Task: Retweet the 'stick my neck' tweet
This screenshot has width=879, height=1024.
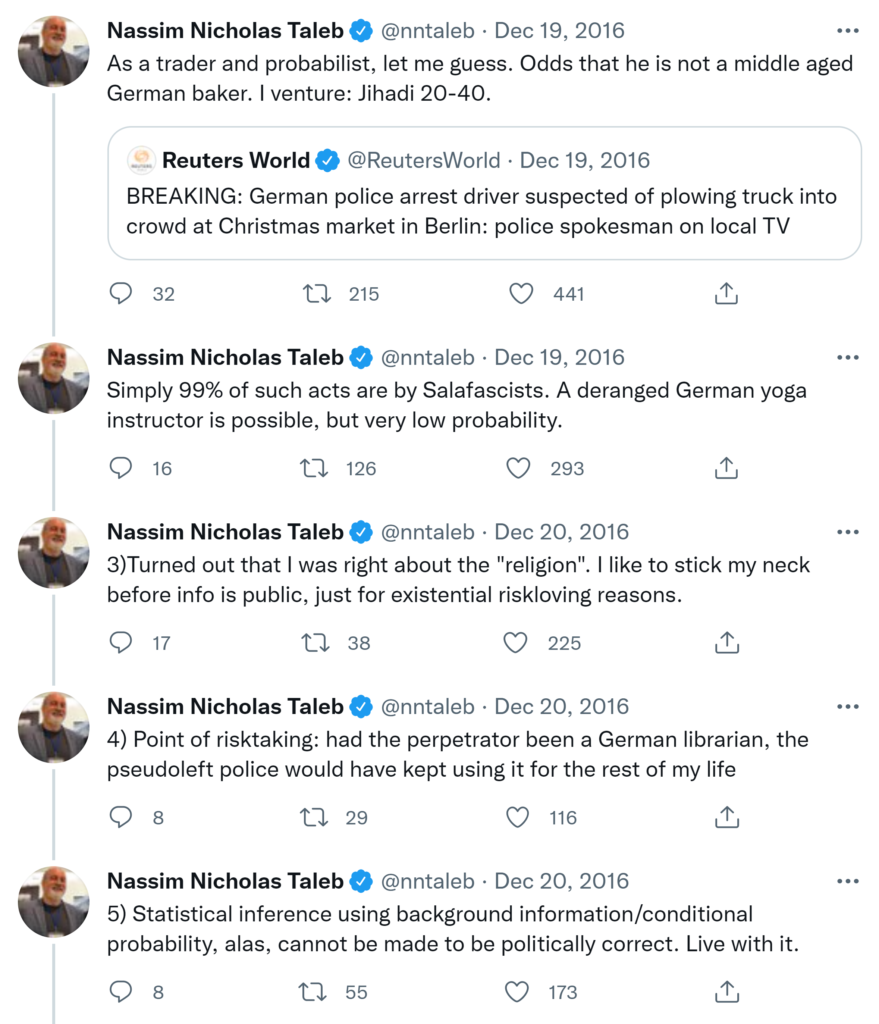Action: (315, 643)
